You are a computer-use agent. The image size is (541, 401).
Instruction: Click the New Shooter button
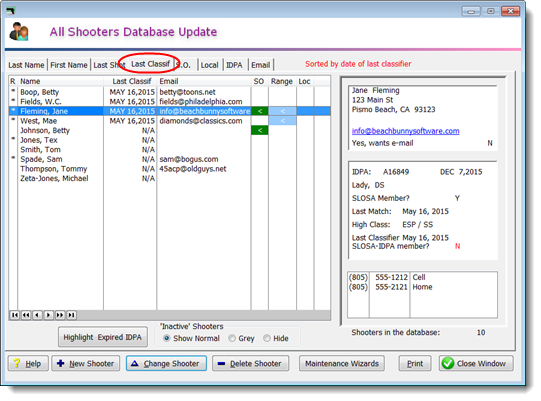(86, 363)
